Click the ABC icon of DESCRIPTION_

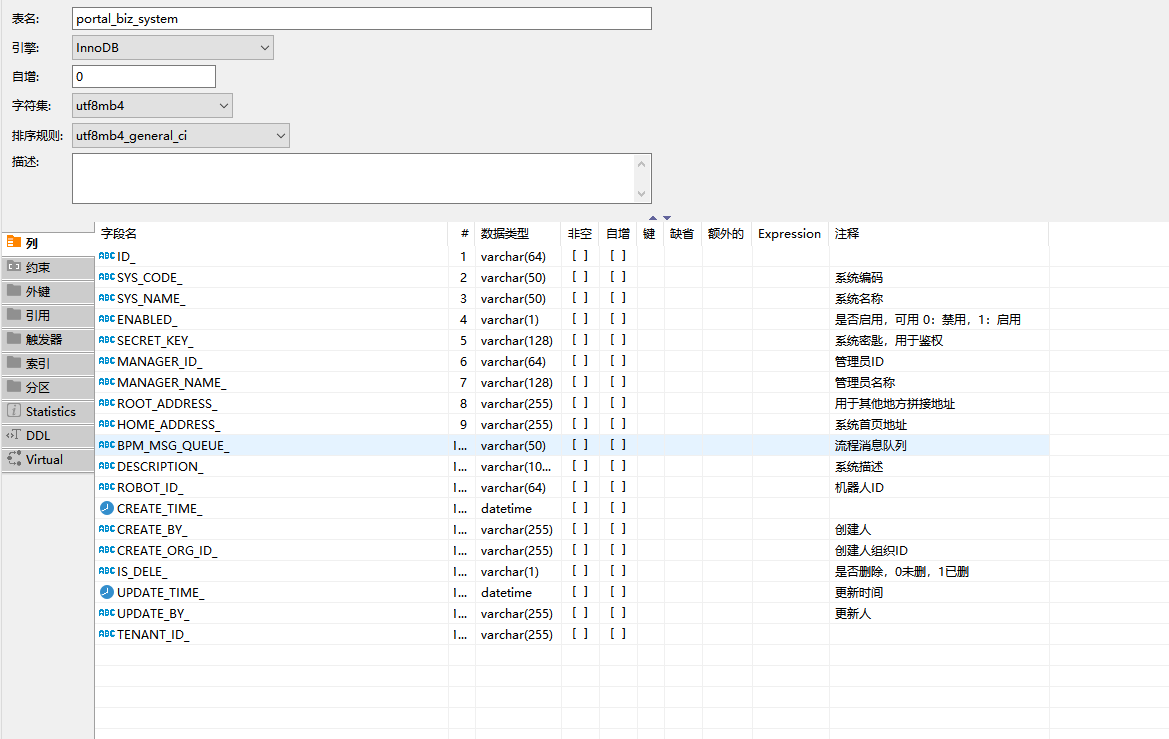pos(107,466)
